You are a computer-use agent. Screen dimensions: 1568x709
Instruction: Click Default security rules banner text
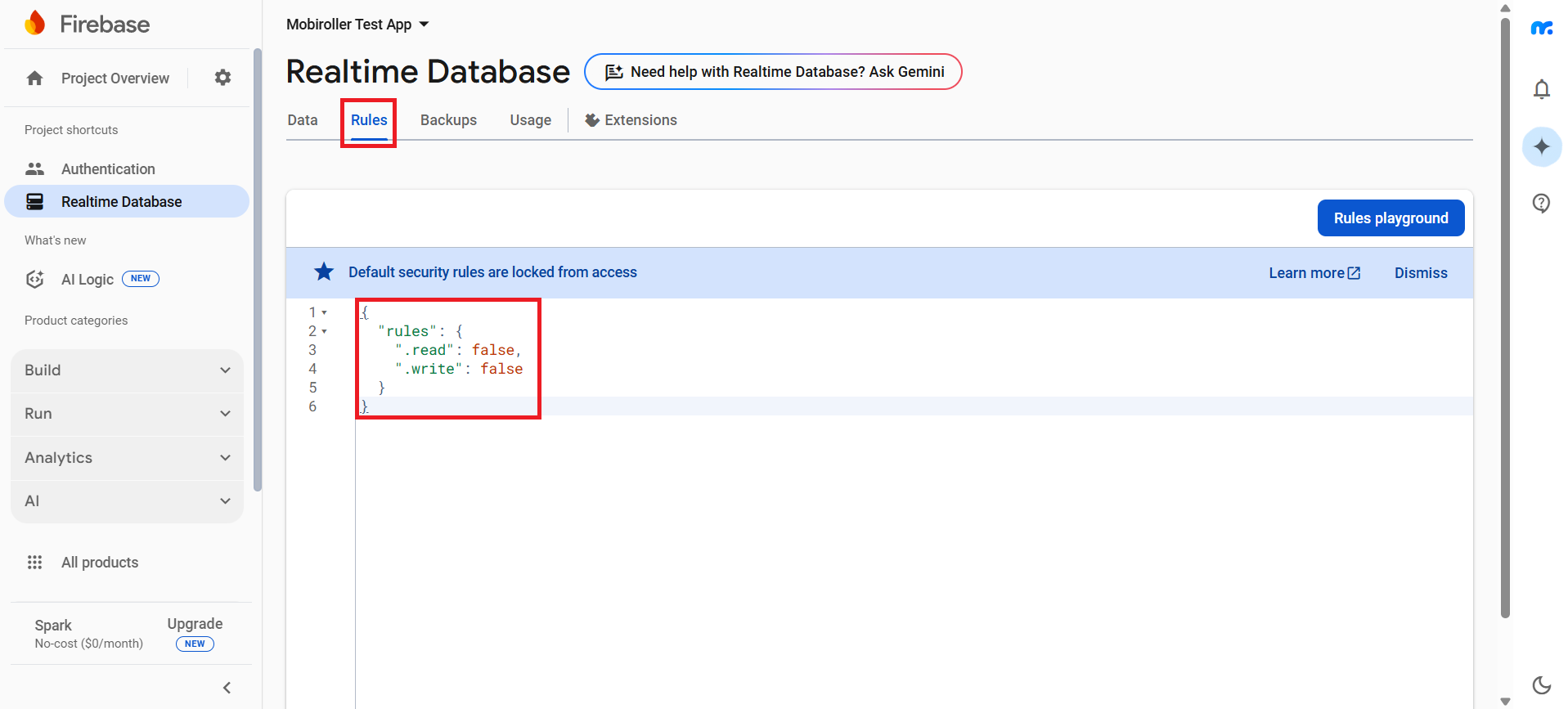(x=492, y=272)
